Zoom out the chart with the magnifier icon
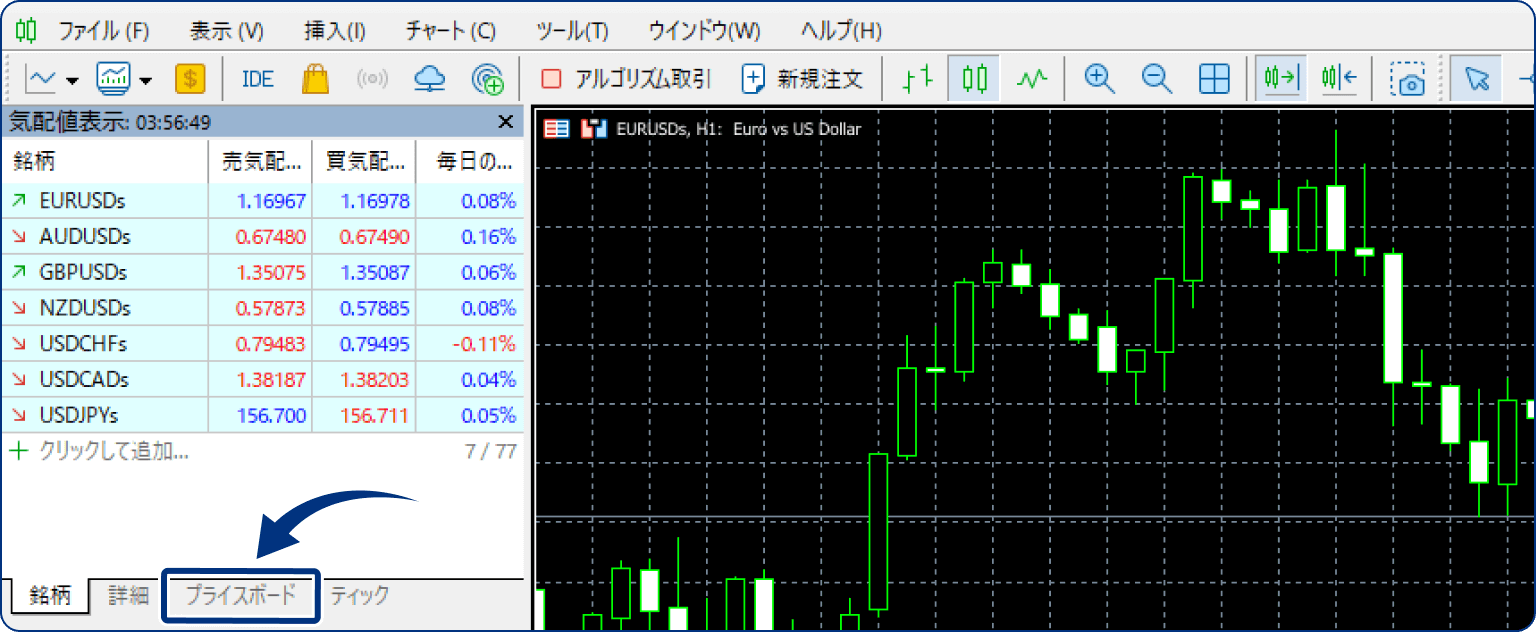This screenshot has width=1536, height=632. coord(1156,77)
